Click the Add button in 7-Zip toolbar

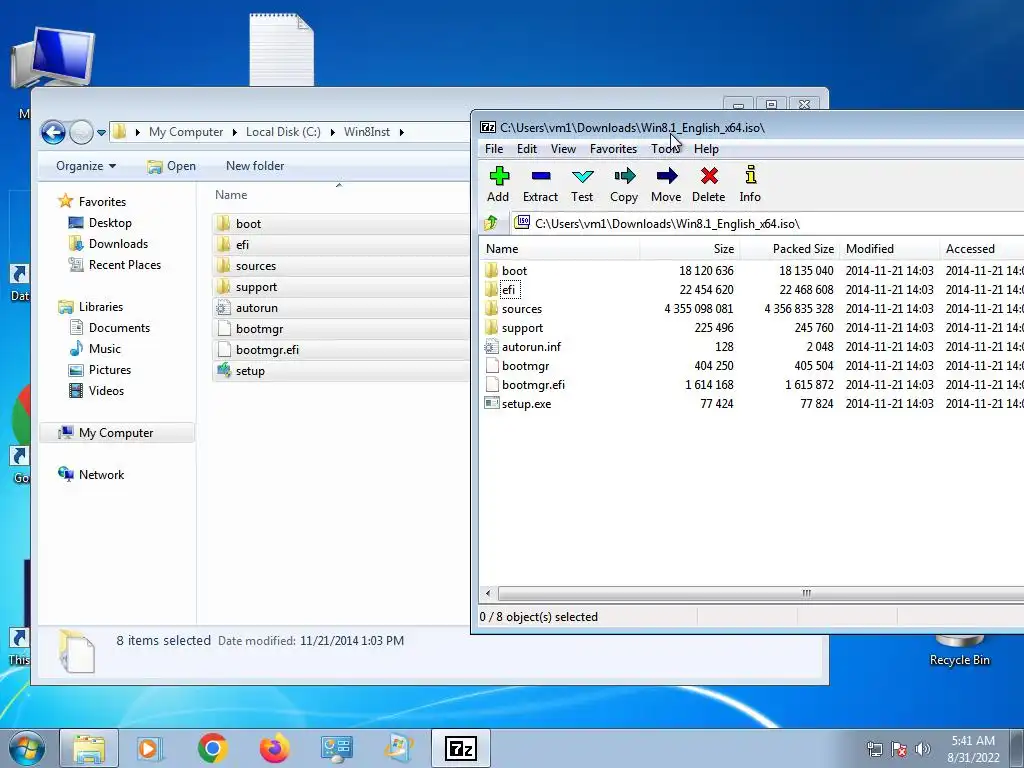click(x=498, y=184)
